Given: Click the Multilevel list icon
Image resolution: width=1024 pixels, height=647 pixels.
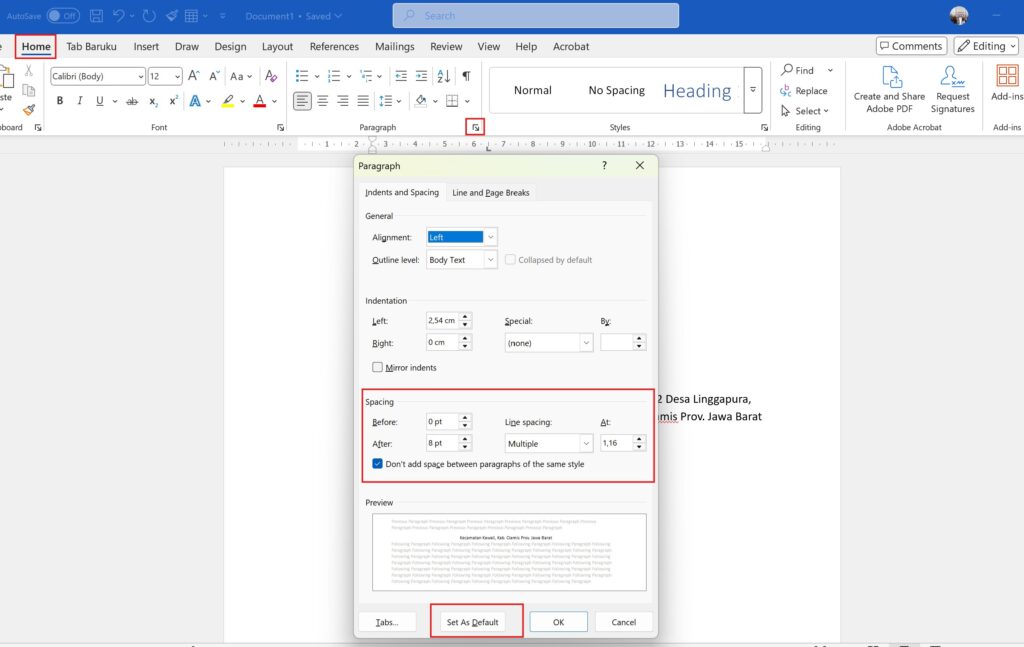Looking at the screenshot, I should point(366,76).
